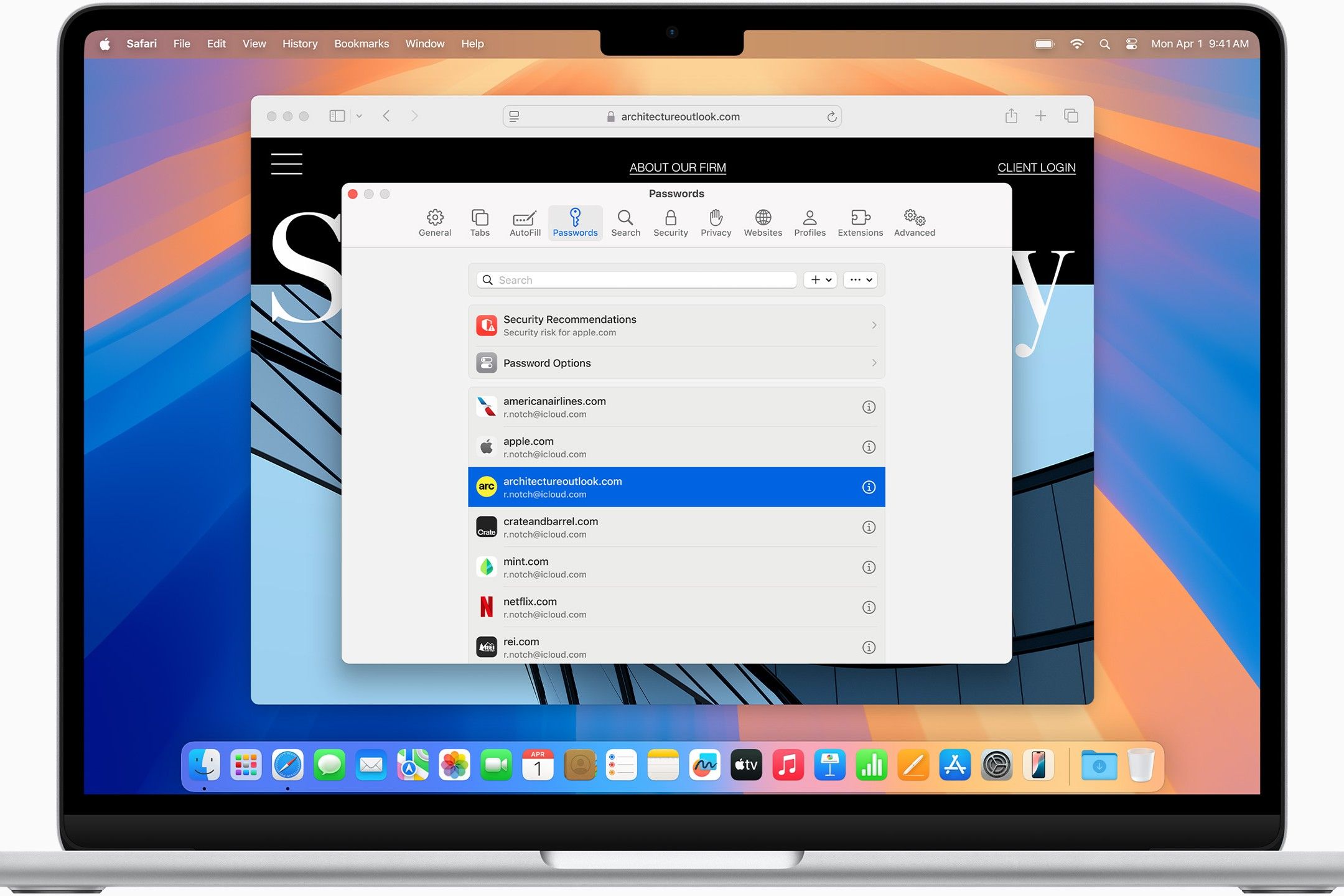Open Numbers from the Dock
The width and height of the screenshot is (1344, 896).
pyautogui.click(x=871, y=765)
